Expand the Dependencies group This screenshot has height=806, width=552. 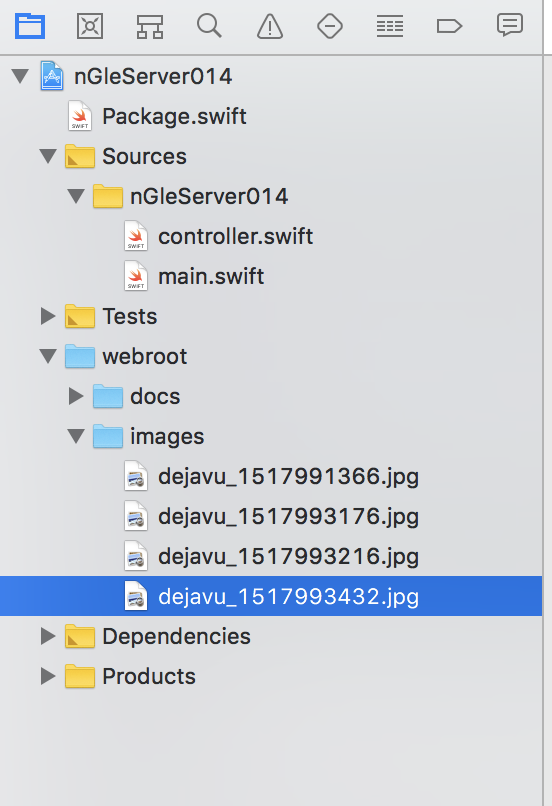pyautogui.click(x=48, y=636)
